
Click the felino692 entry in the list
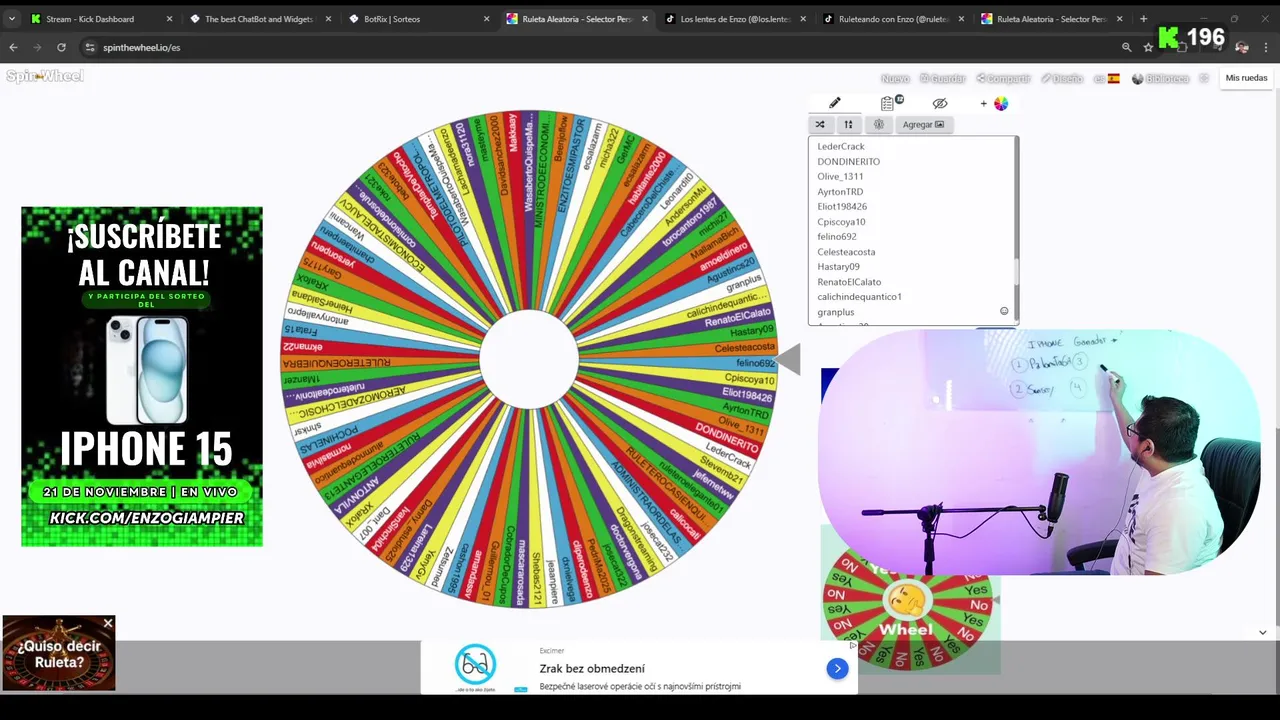(837, 236)
